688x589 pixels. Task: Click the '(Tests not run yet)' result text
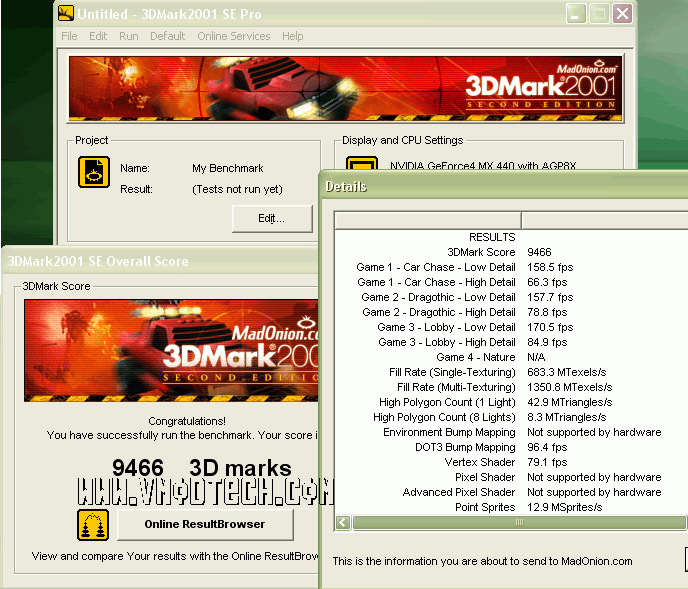(237, 189)
